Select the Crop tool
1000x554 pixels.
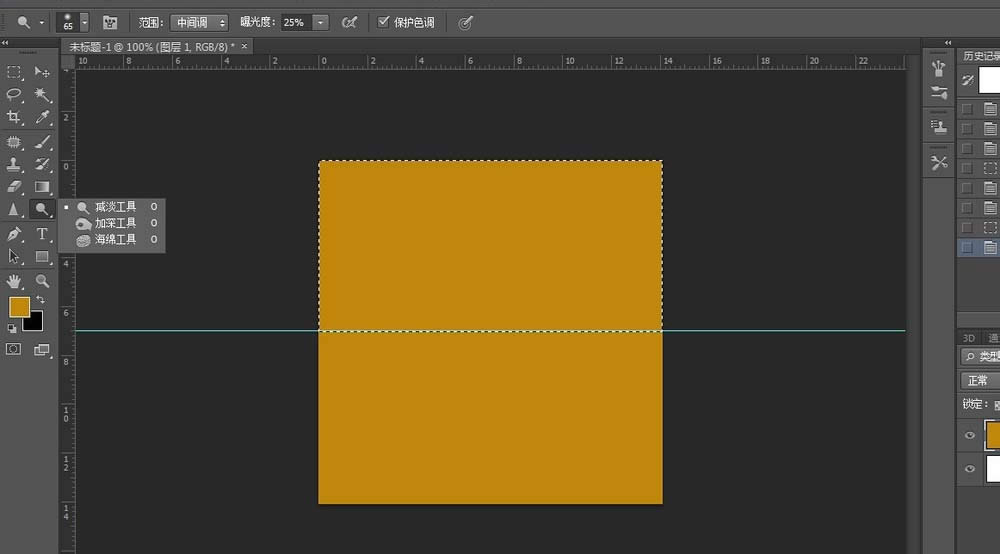pos(13,117)
